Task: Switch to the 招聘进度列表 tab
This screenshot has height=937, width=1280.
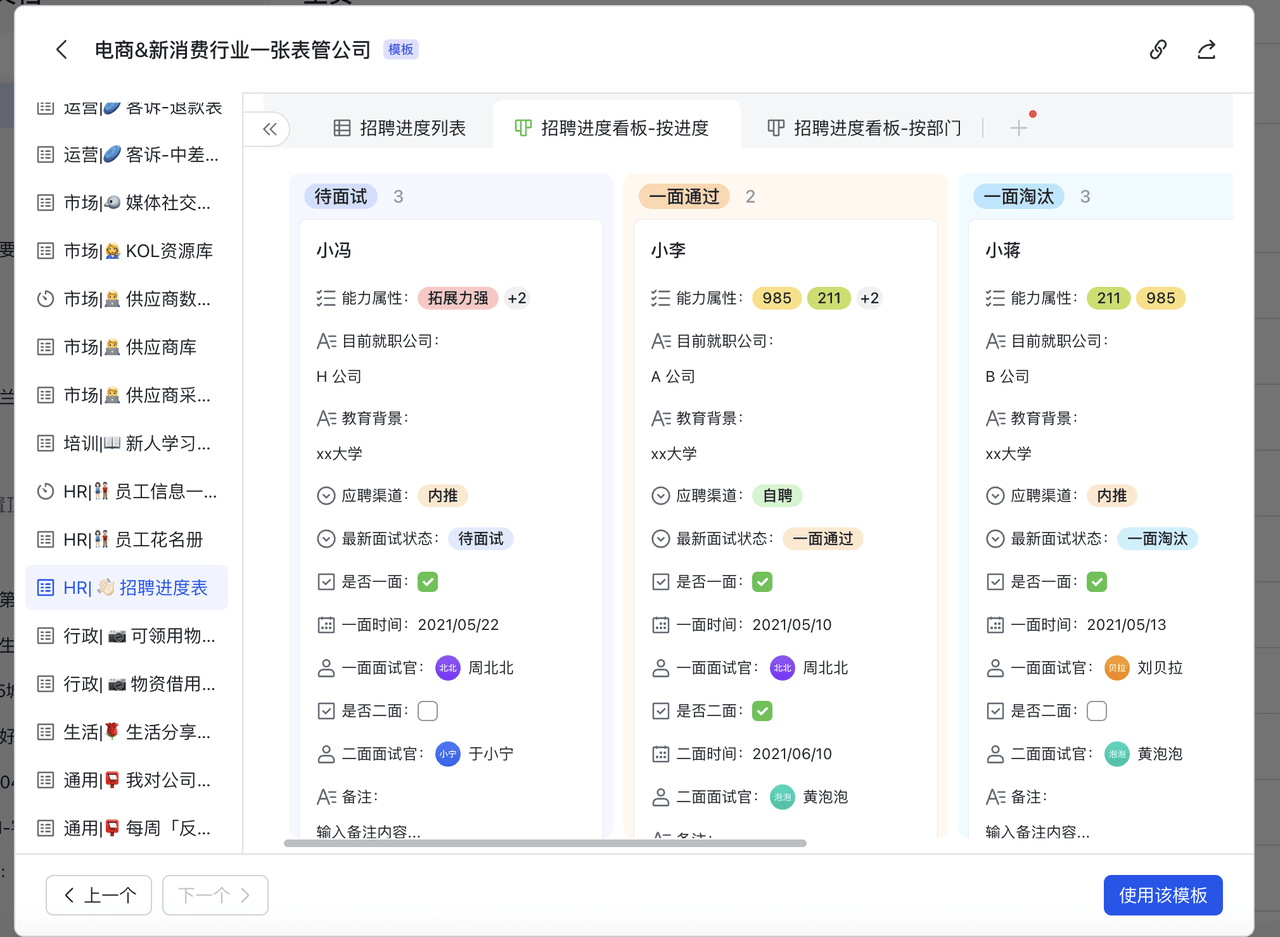Action: click(400, 128)
